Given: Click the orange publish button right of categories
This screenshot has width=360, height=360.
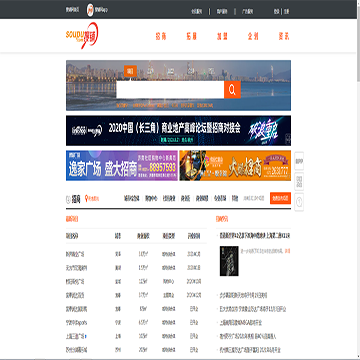Looking at the screenshot, I should tap(280, 198).
